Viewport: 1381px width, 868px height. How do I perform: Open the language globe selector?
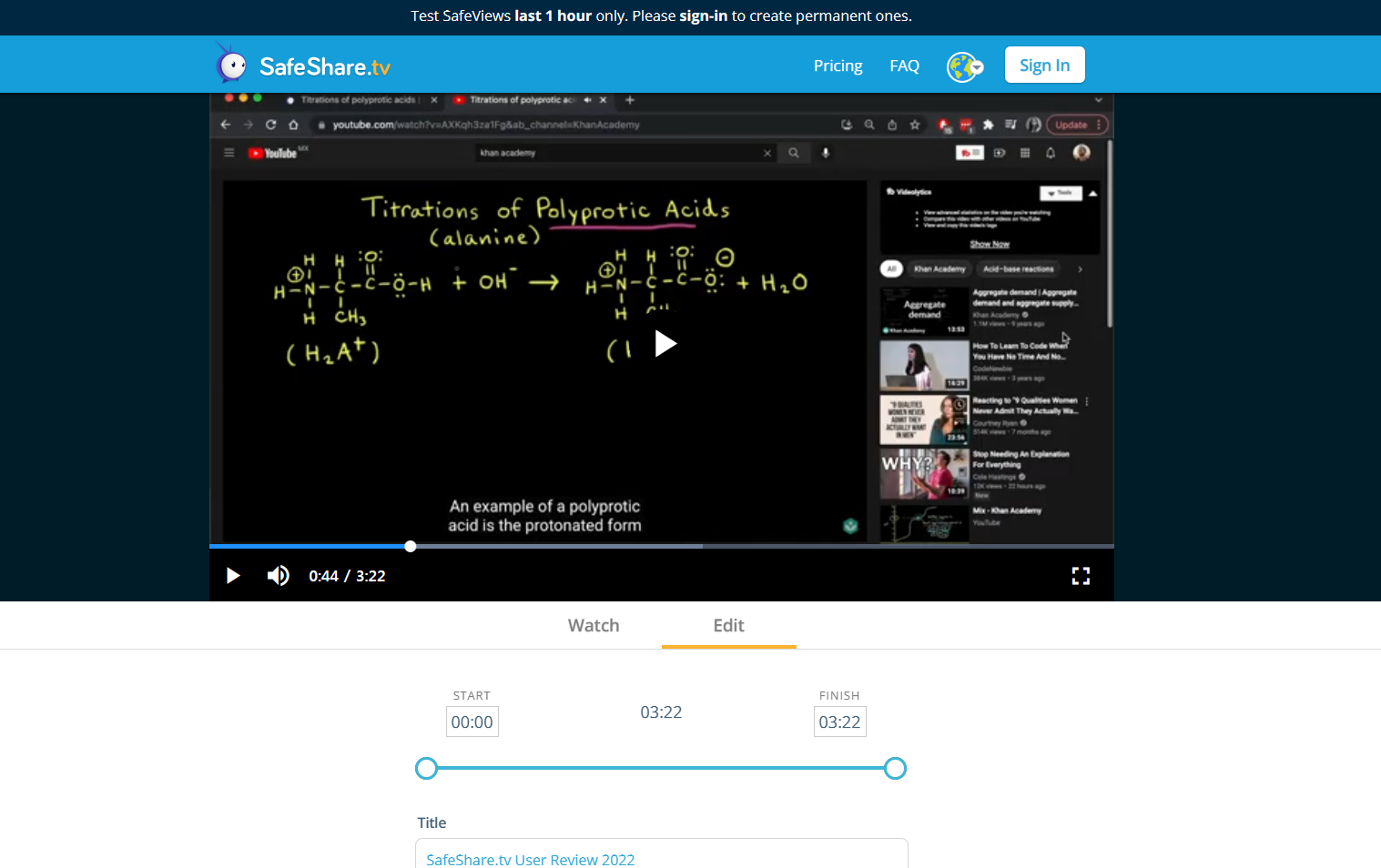point(960,65)
